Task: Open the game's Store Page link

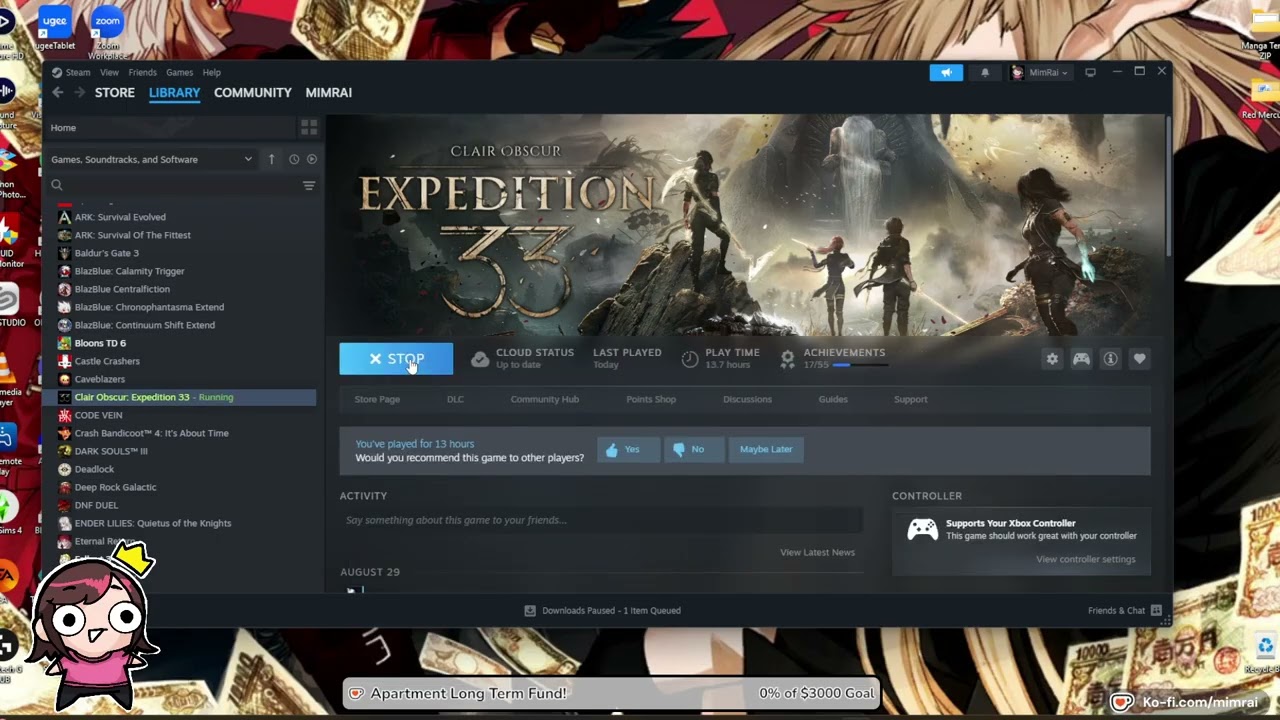Action: [377, 399]
